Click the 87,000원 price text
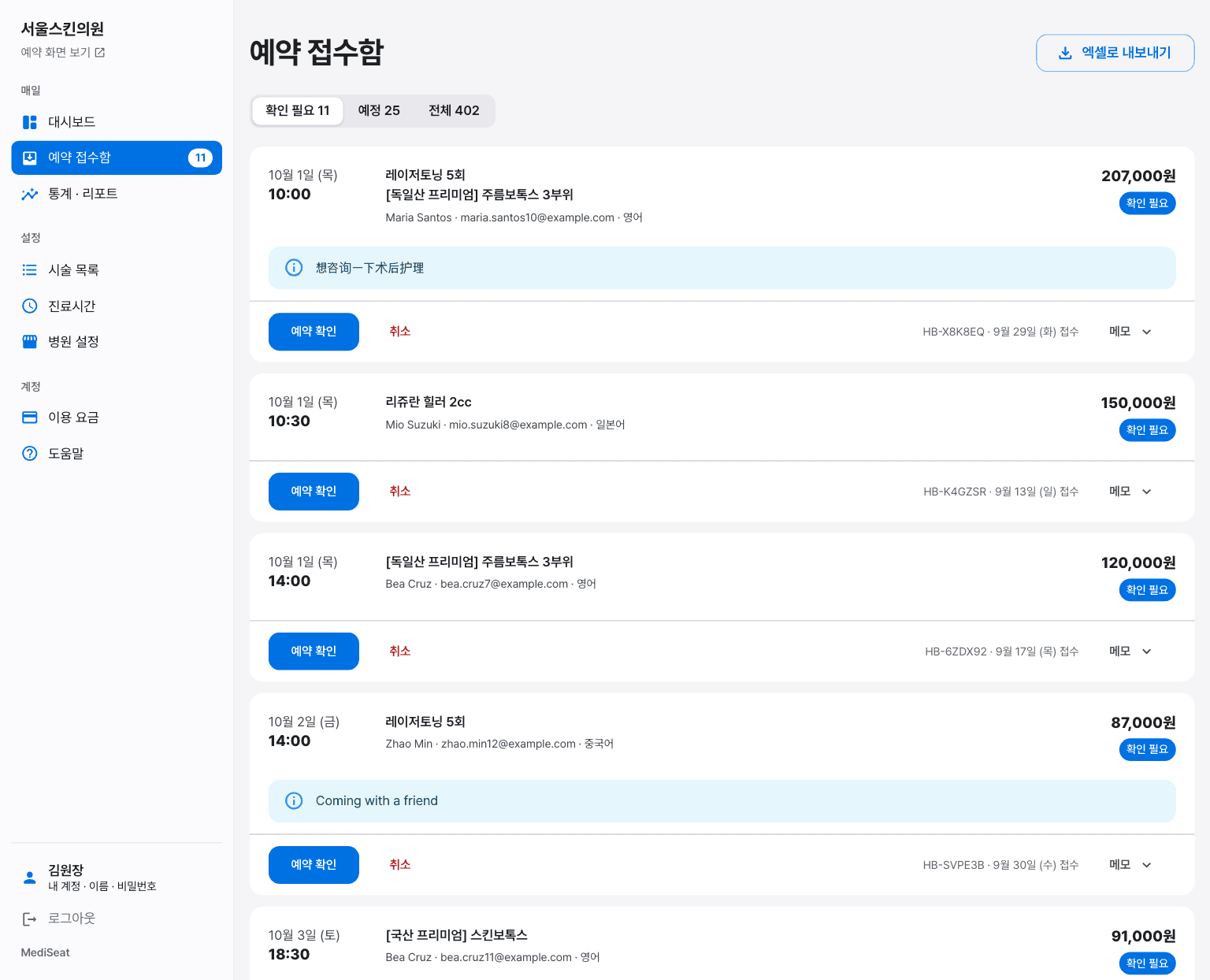Screen dimensions: 1210x980 coord(1143,722)
